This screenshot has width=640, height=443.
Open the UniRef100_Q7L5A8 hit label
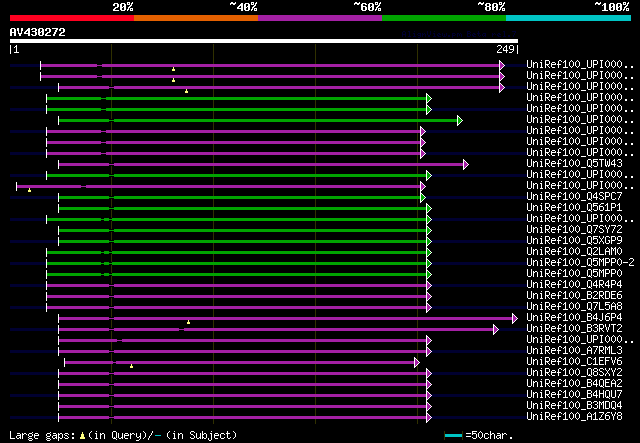point(574,307)
